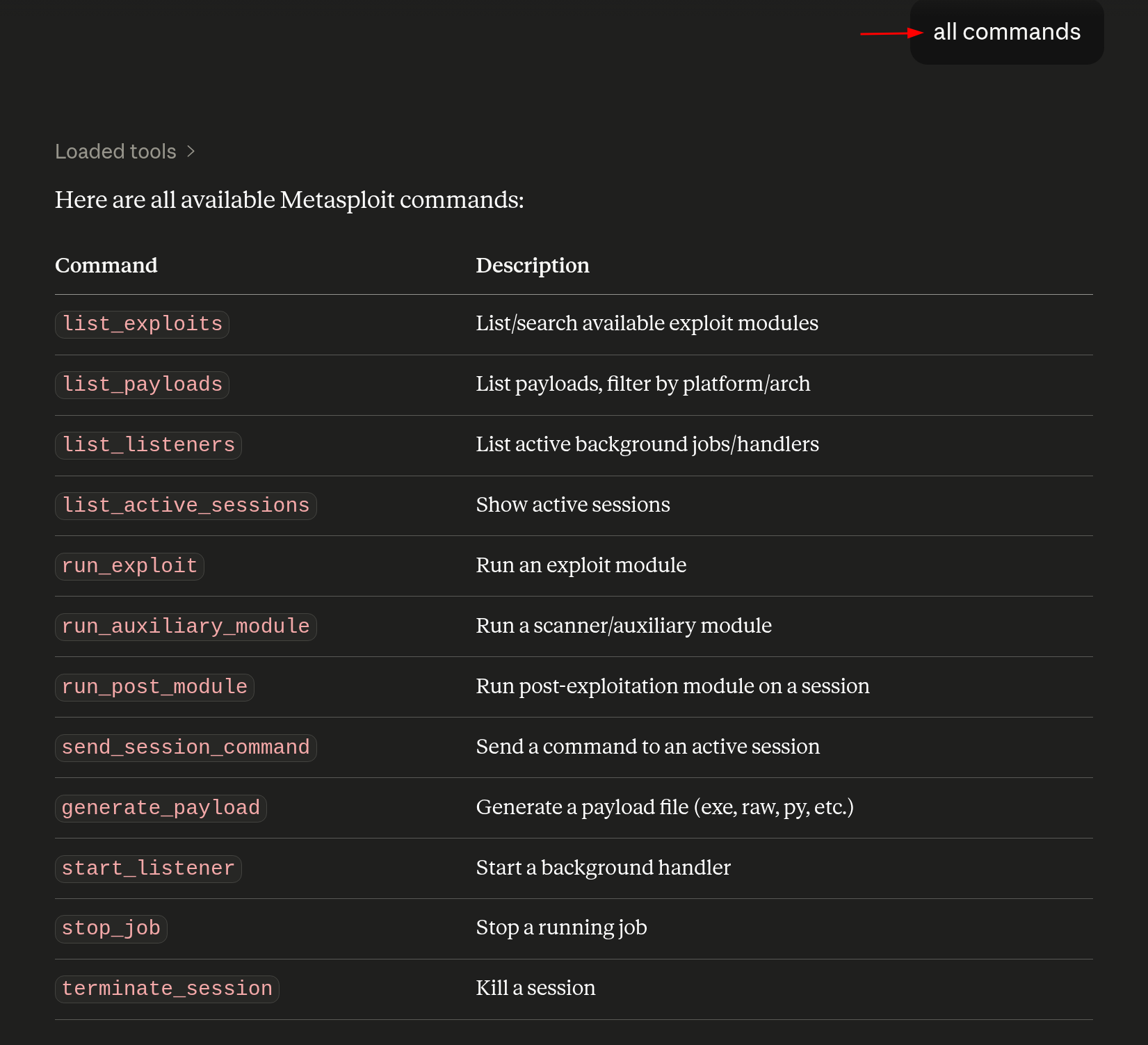The width and height of the screenshot is (1148, 1045).
Task: Click "Show active sessions" description
Action: click(x=573, y=505)
